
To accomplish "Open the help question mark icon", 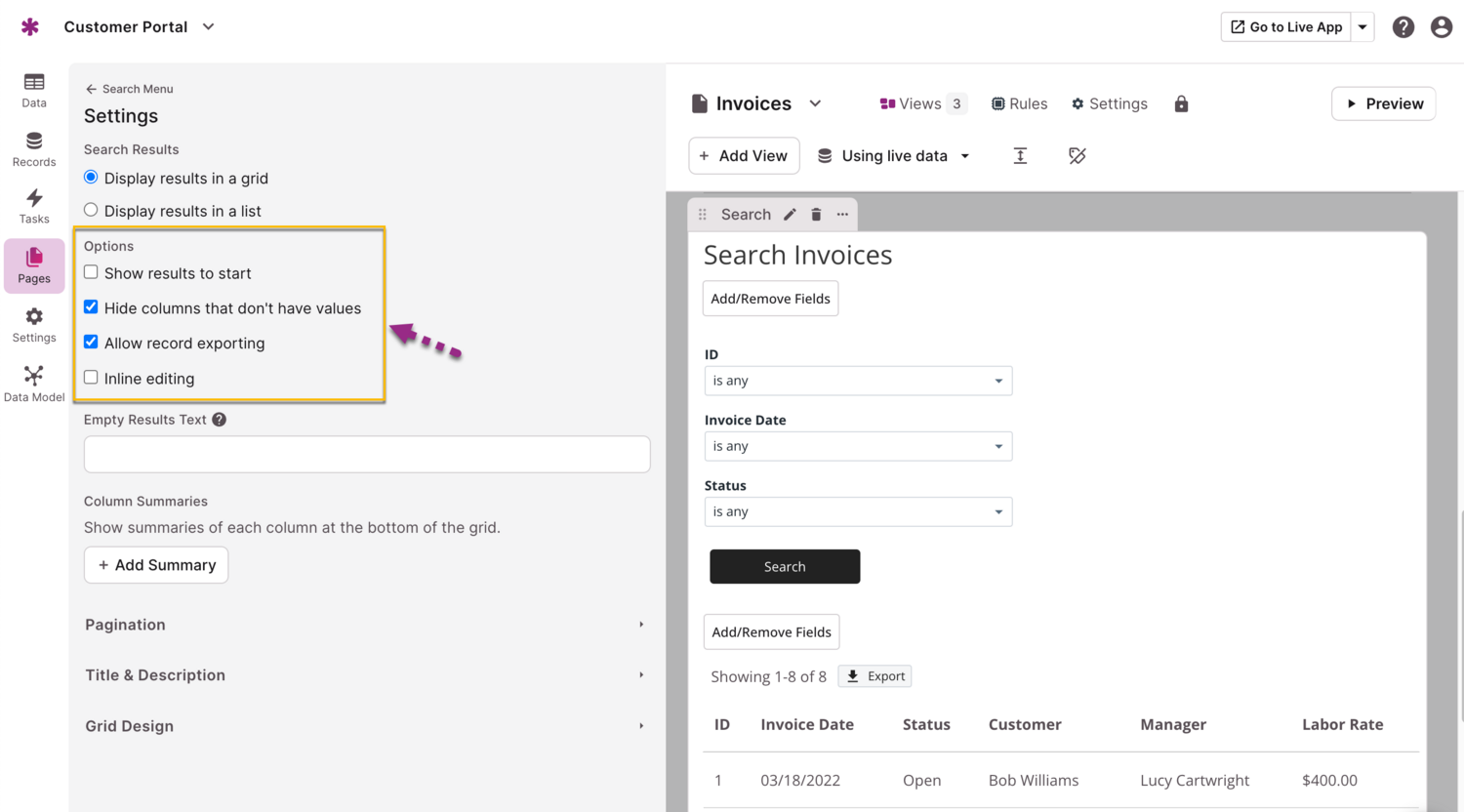I will [1403, 27].
